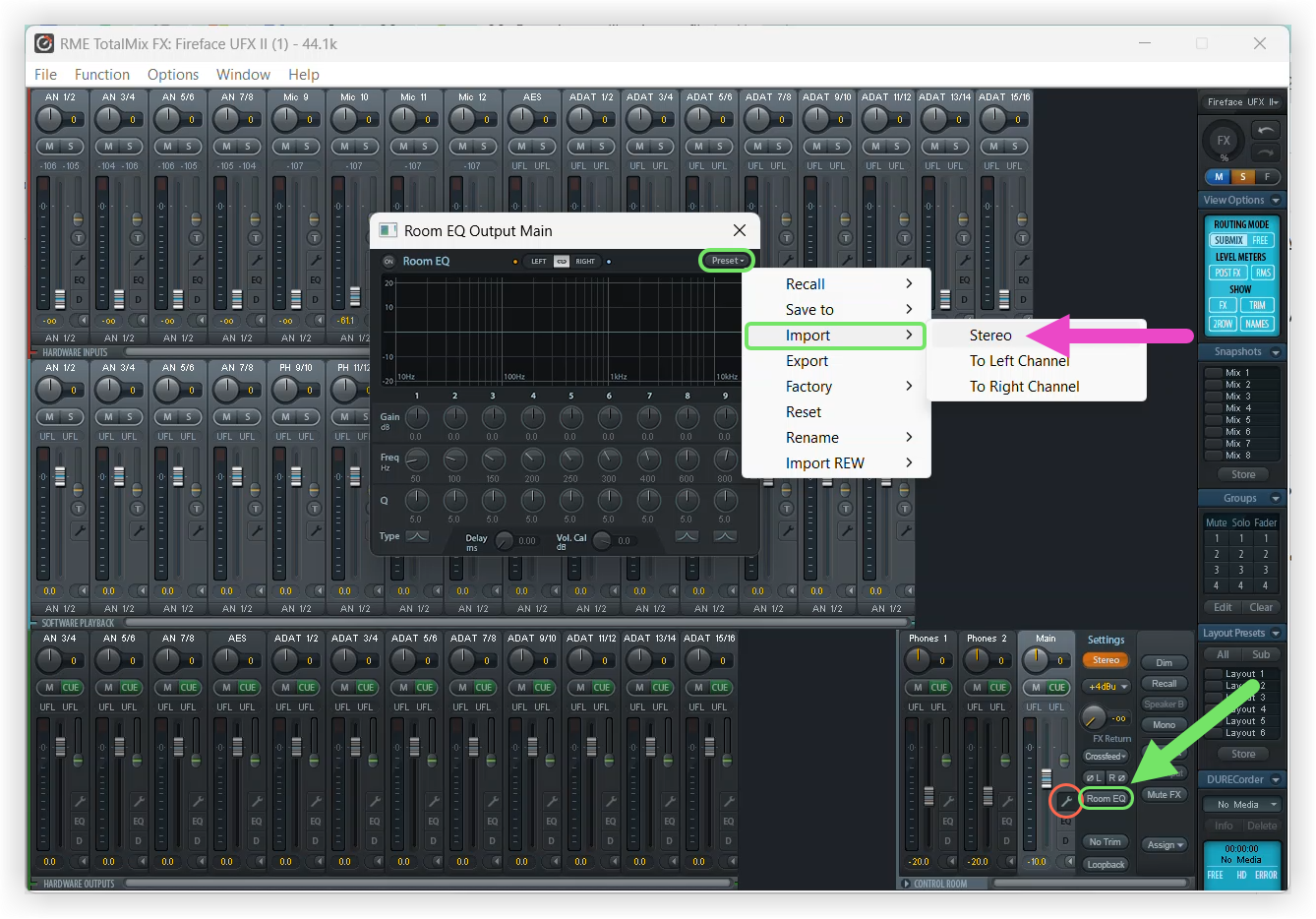The height and width of the screenshot is (919, 1316).
Task: Click the FX % knob in the right panel
Action: point(1224,141)
